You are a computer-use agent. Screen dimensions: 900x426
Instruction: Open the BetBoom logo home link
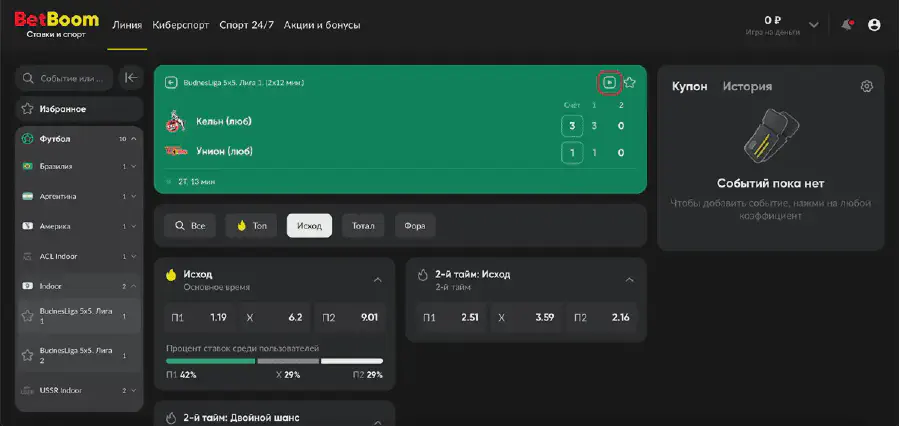(x=56, y=25)
